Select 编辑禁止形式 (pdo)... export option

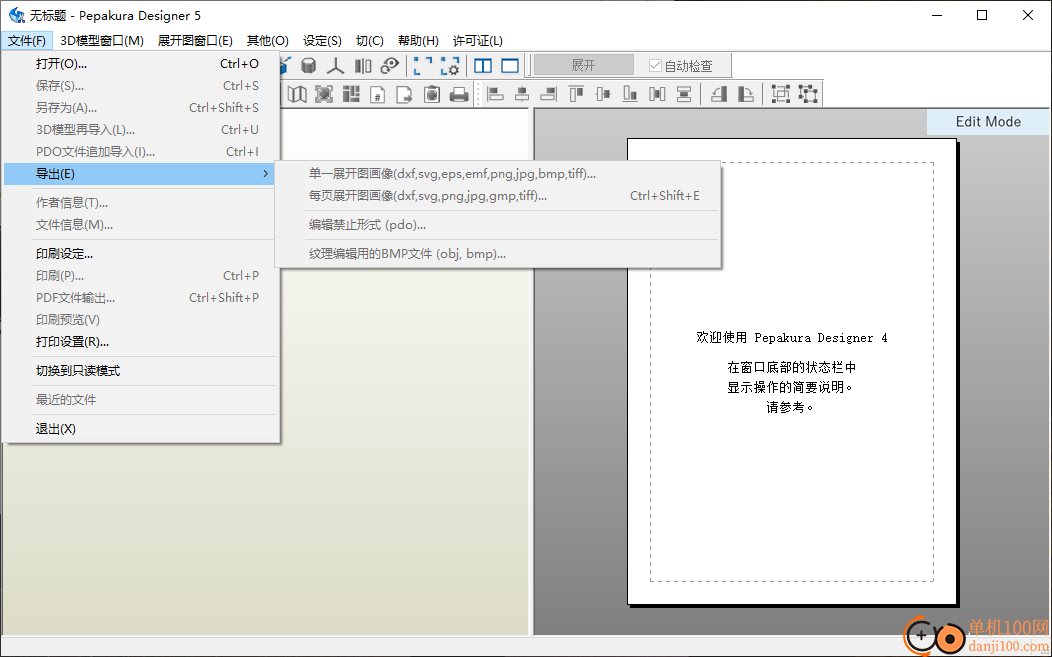498,225
